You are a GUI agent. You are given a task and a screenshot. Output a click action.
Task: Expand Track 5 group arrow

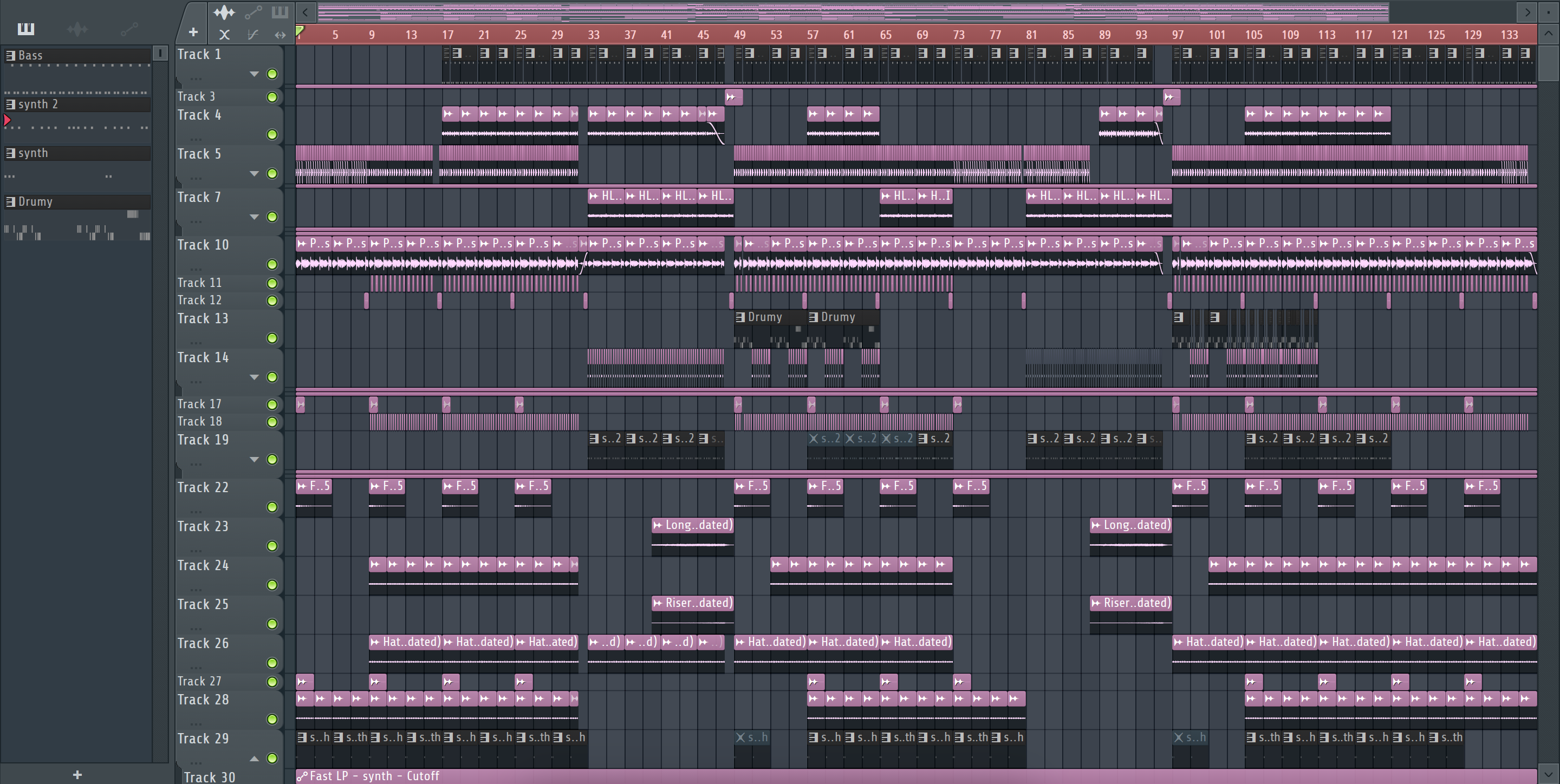(255, 174)
